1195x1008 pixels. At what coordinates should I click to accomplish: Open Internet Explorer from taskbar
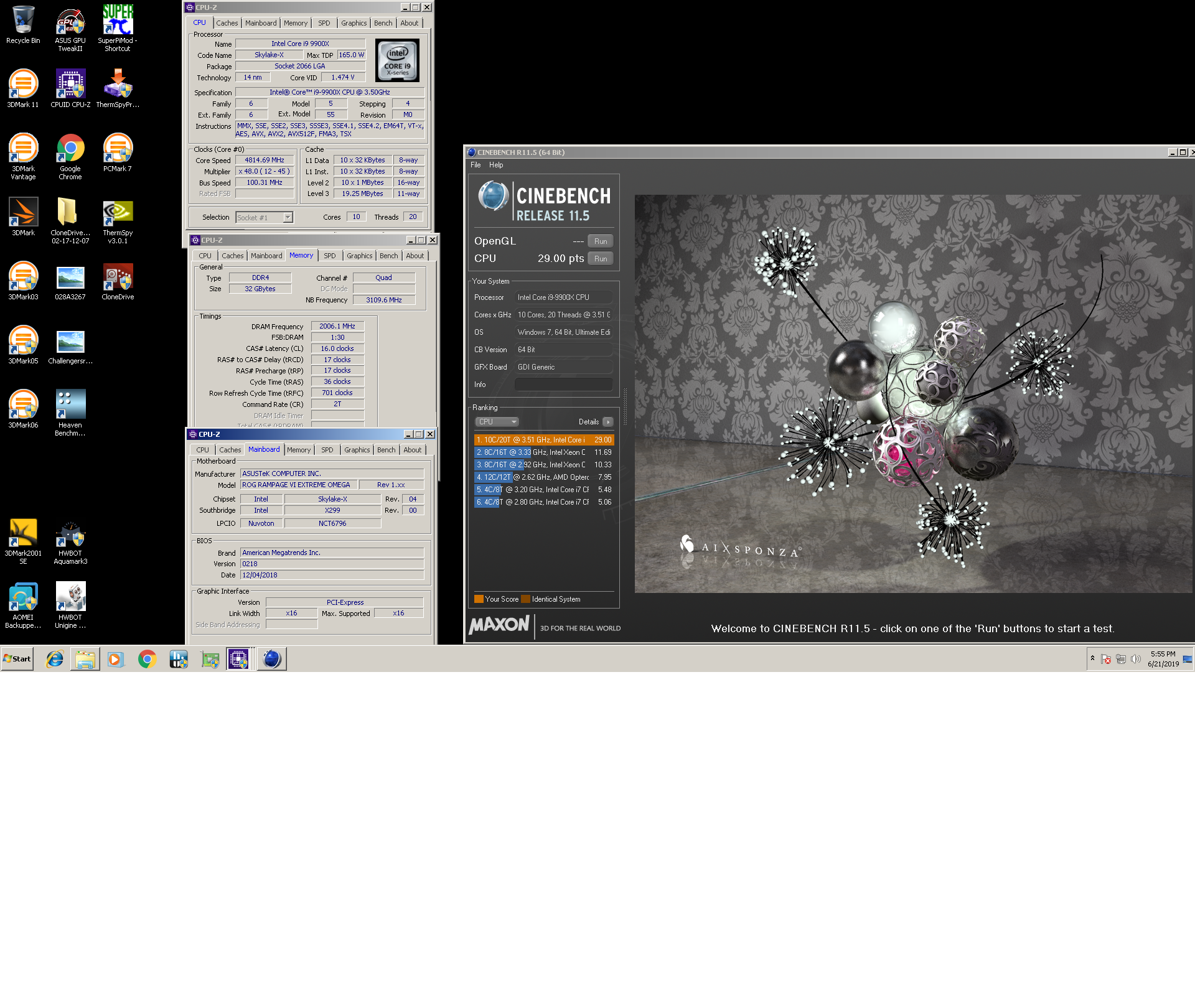[x=55, y=659]
